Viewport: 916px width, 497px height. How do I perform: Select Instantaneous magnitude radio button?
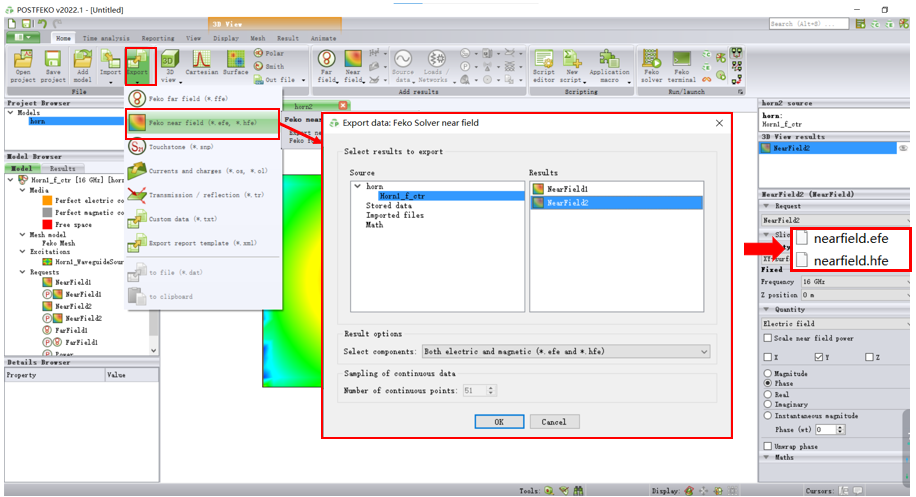(x=768, y=416)
